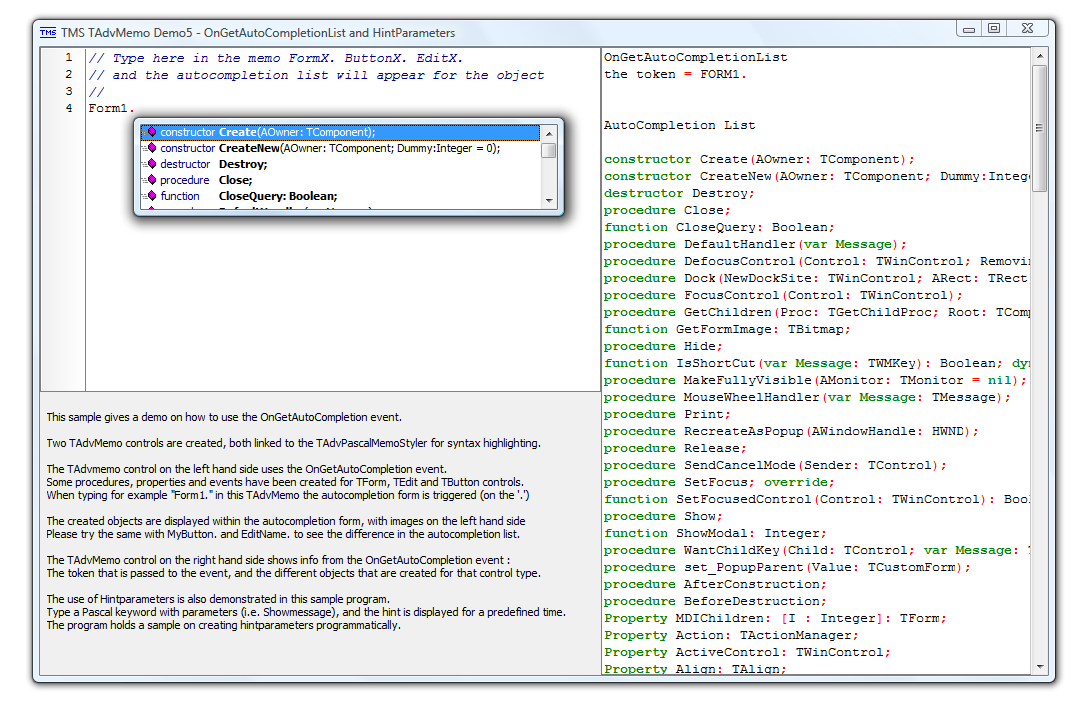Click 'function CloseQuery: Boolean;' in right memo

point(720,227)
